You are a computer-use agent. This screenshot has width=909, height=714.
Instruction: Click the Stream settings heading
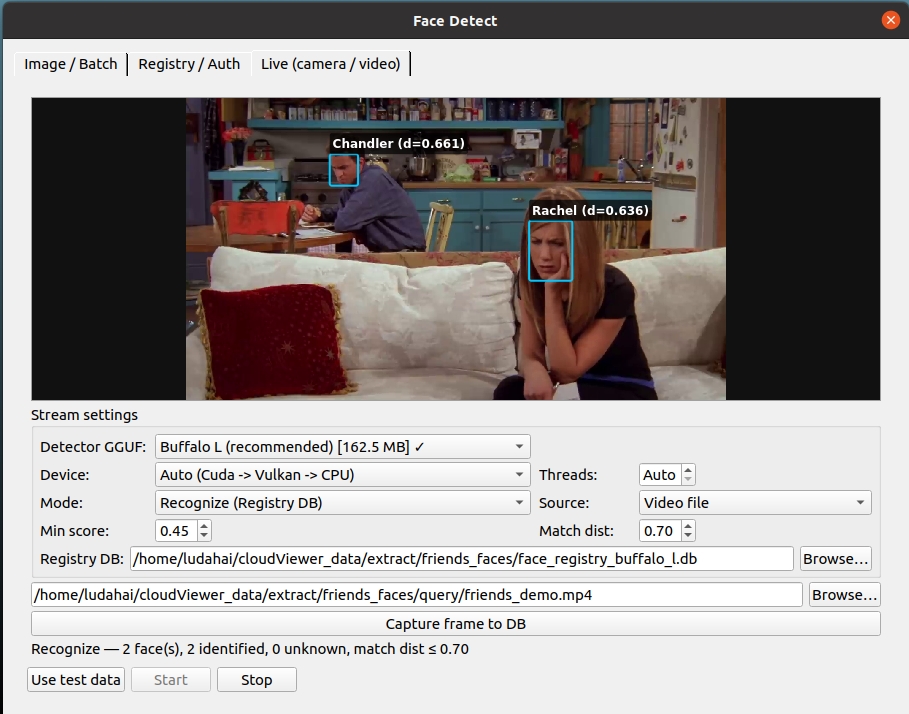(85, 415)
